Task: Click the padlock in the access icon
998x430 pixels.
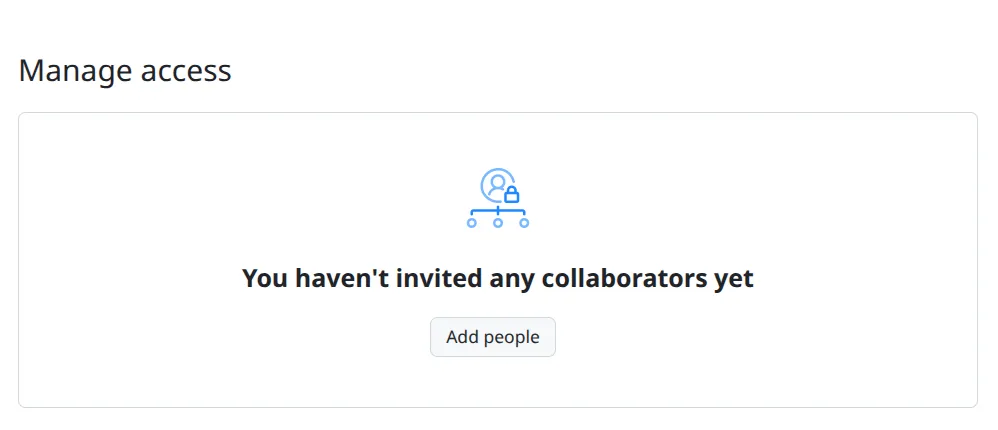Action: click(512, 193)
